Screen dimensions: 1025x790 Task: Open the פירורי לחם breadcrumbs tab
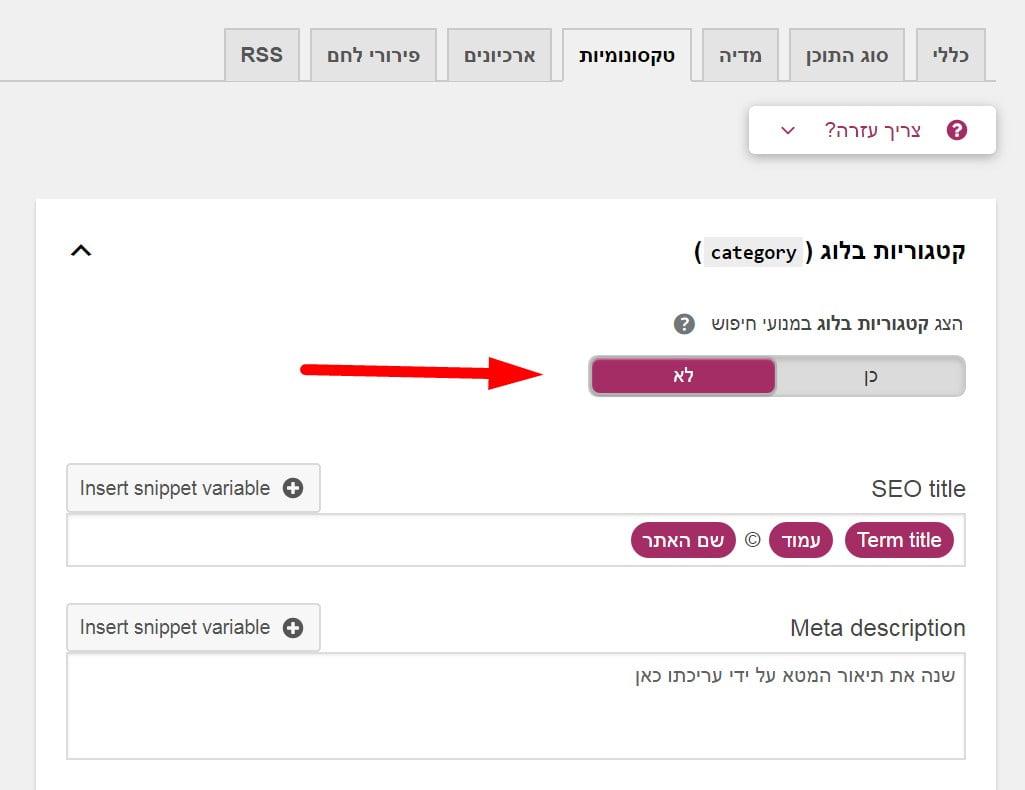[x=374, y=55]
